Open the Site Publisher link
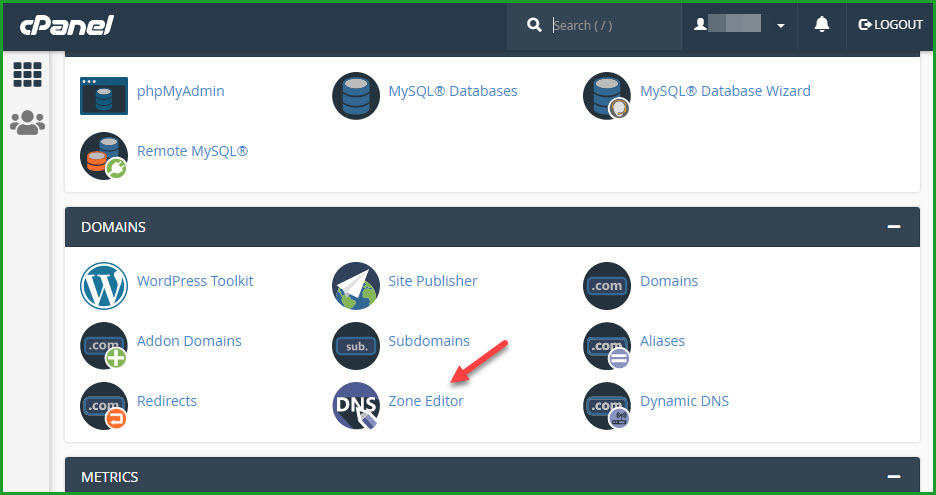The height and width of the screenshot is (495, 936). click(433, 281)
